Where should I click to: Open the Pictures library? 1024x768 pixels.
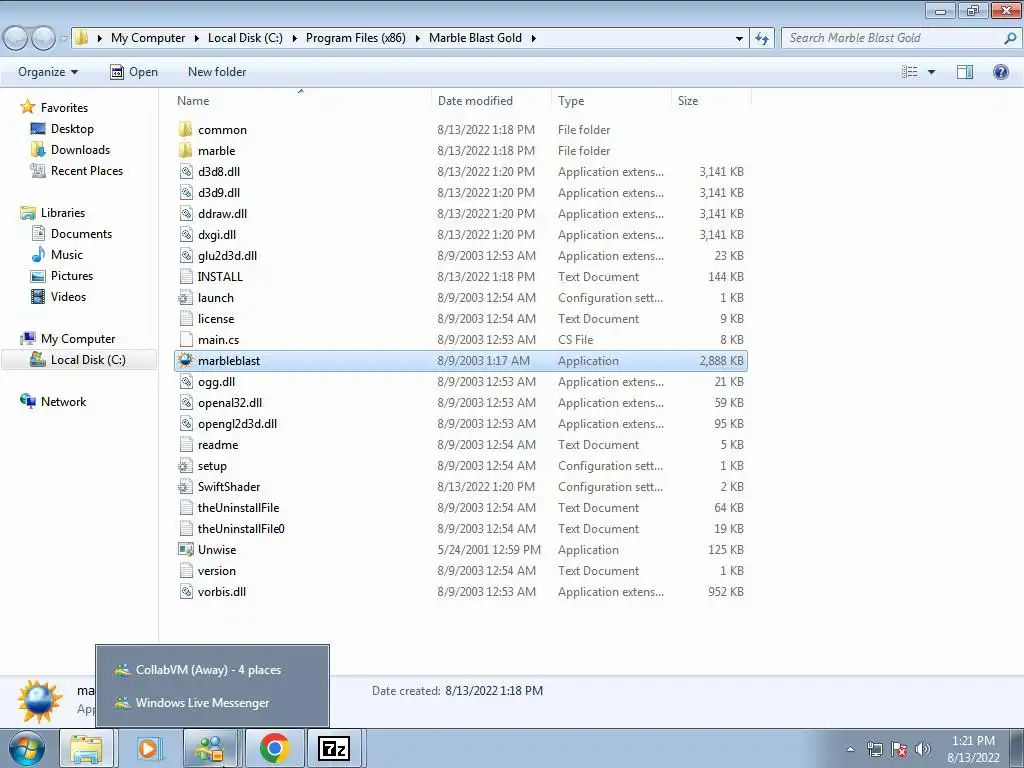click(71, 276)
